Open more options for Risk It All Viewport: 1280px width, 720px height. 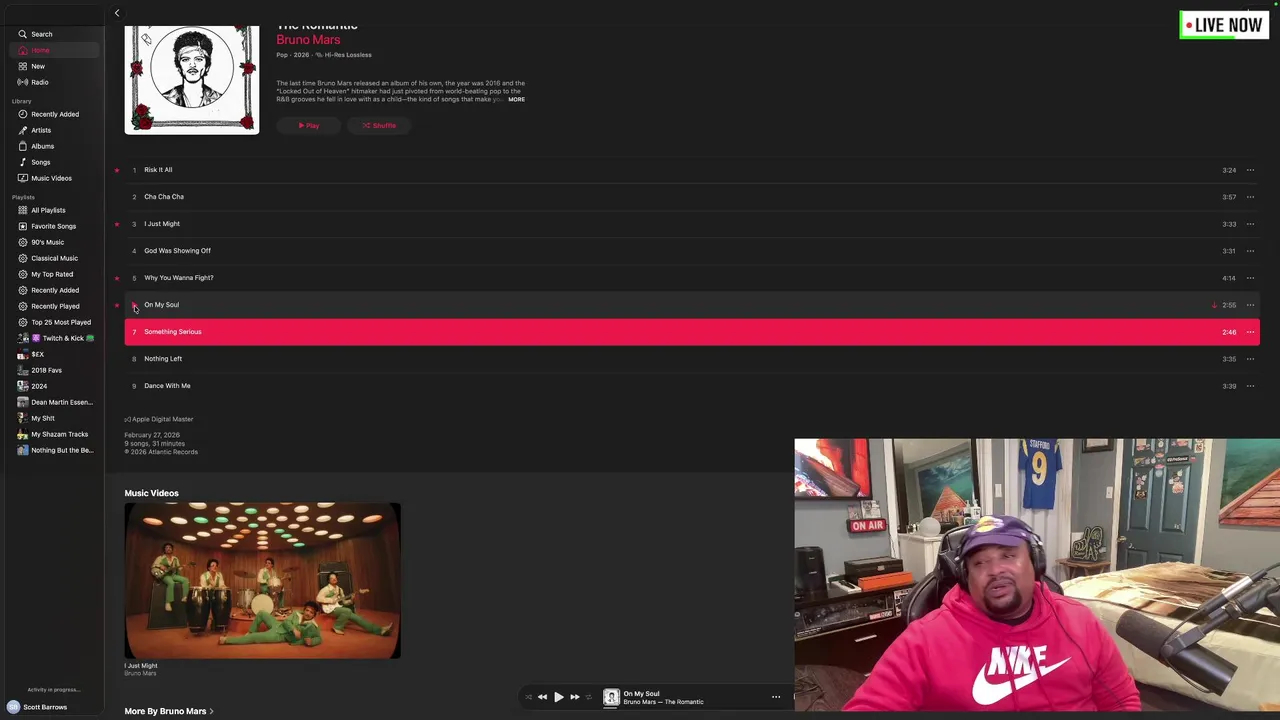[x=1250, y=170]
